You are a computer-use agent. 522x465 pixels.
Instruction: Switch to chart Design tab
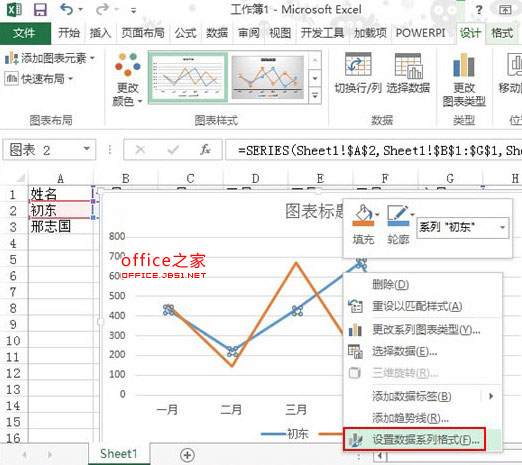(470, 33)
